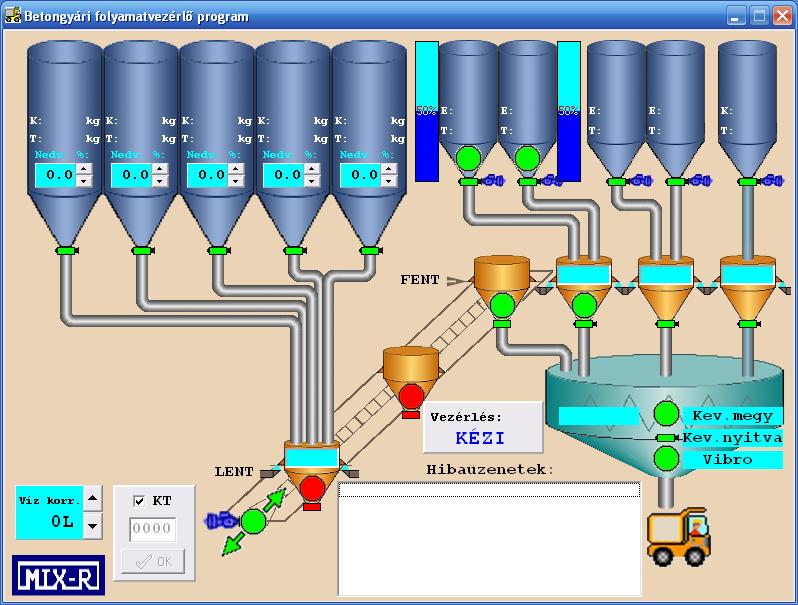Screen dimensions: 798x605
Task: Click the outlet valve of the rightmost weighing hopper
Action: (749, 324)
